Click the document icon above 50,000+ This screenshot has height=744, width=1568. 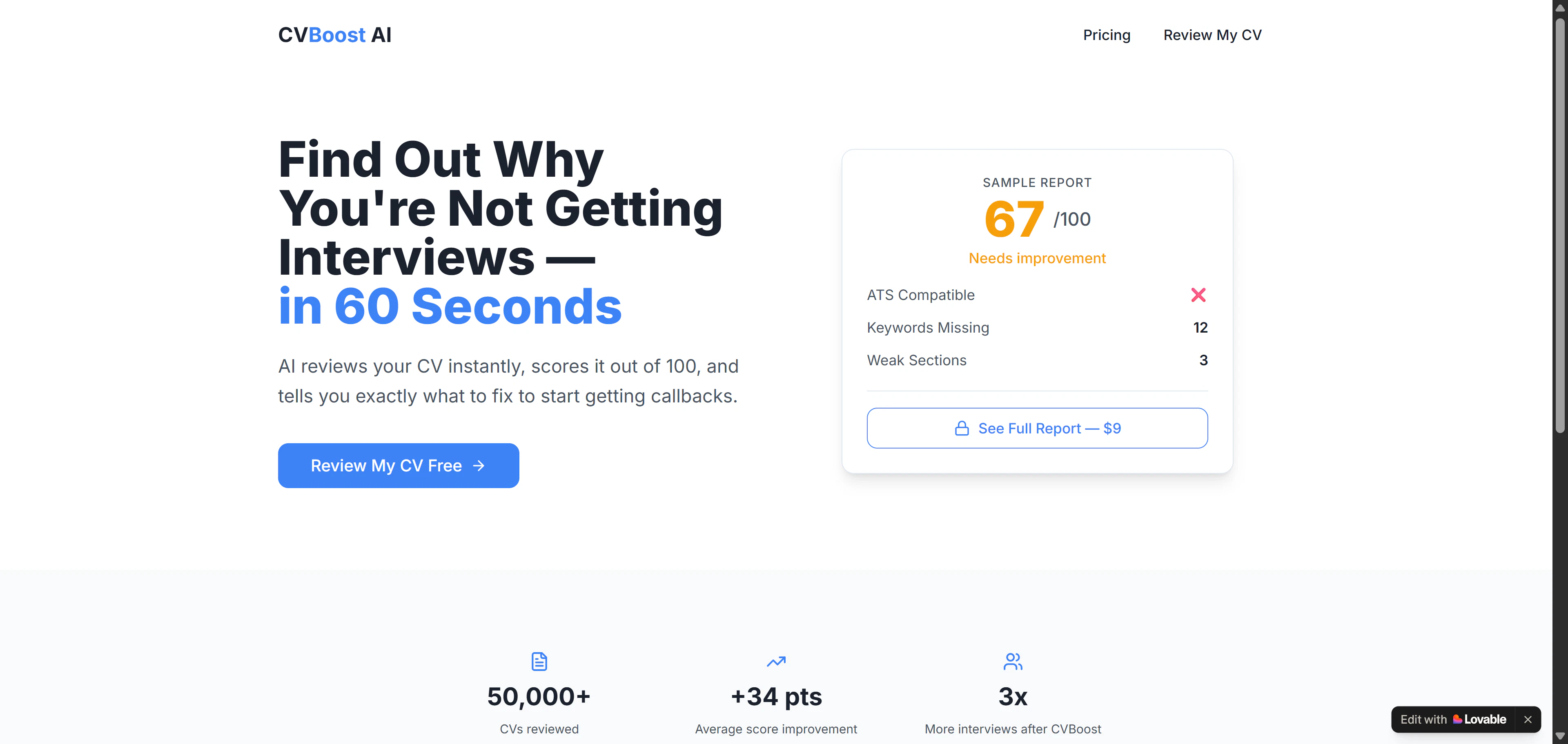click(x=539, y=661)
